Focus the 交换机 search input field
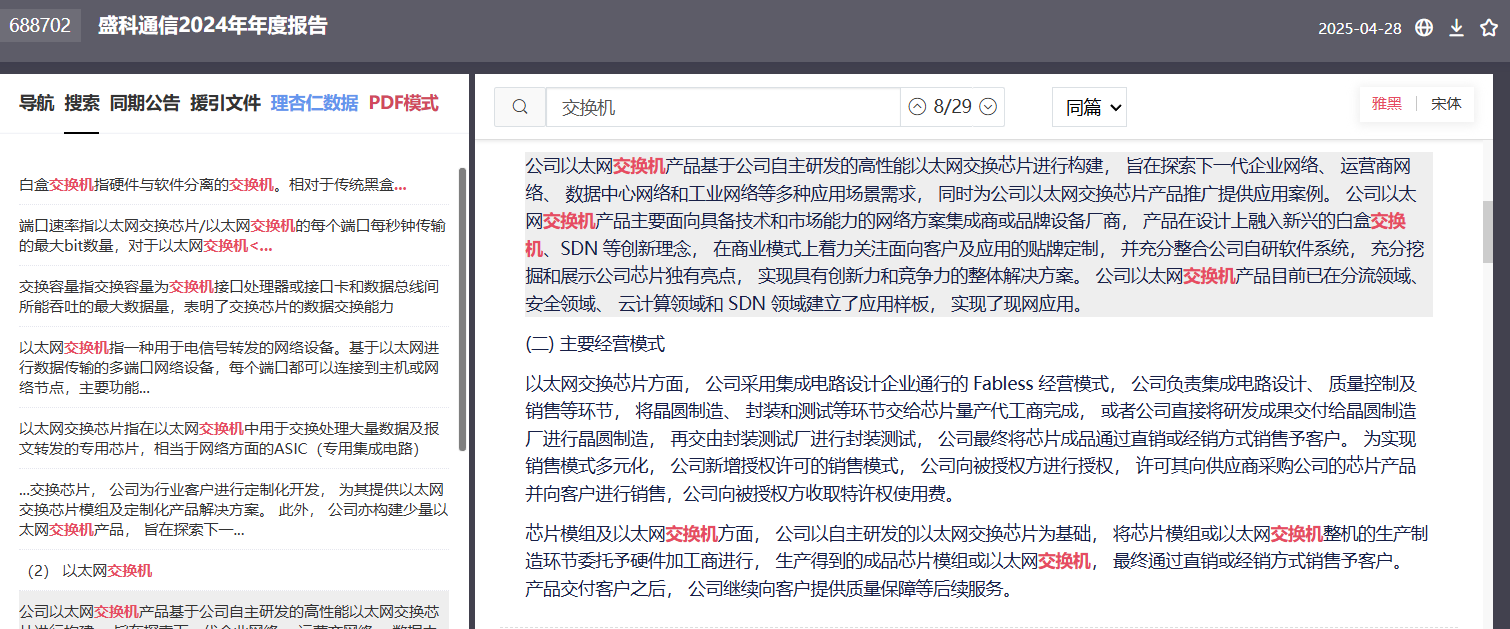Screen dimensions: 1510x629 pyautogui.click(x=723, y=107)
